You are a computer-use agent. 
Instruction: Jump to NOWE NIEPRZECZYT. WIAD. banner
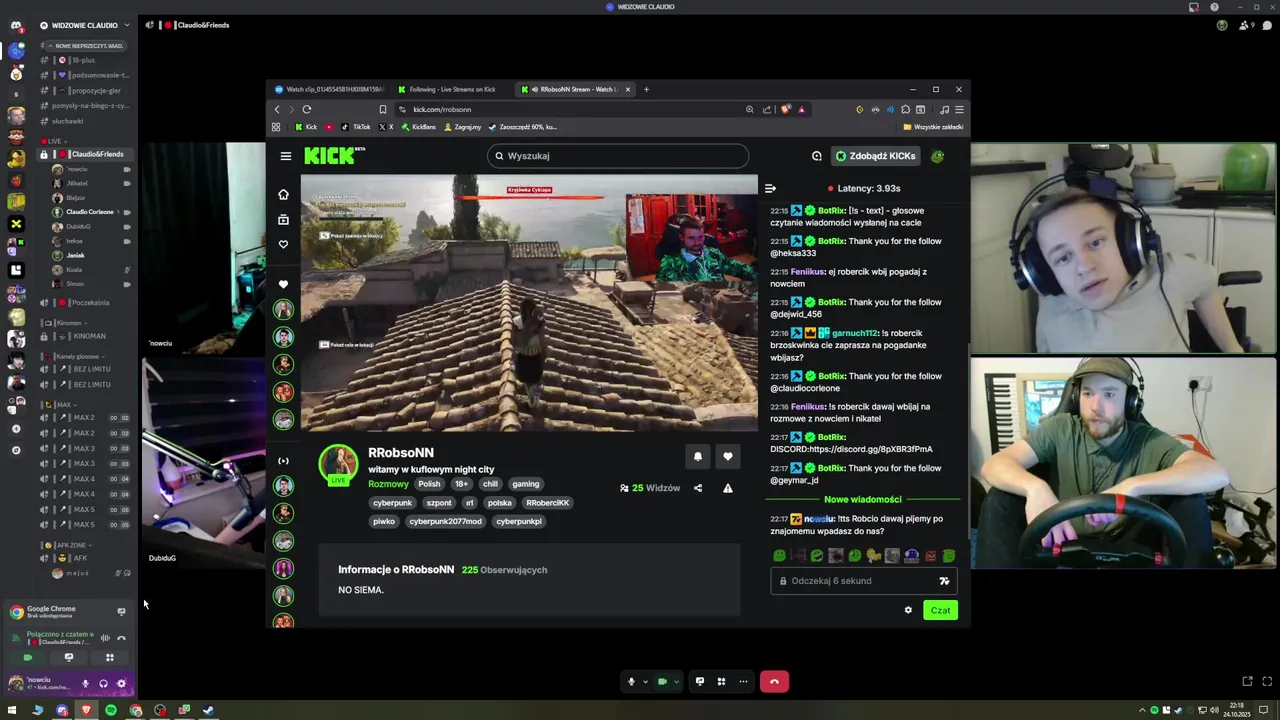(86, 45)
